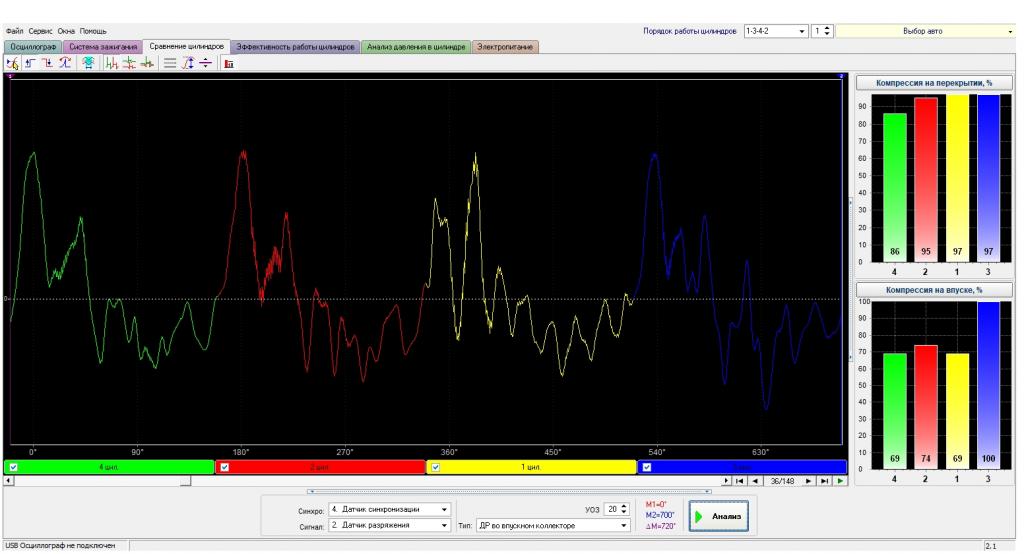Image resolution: width=1024 pixels, height=554 pixels.
Task: Click the vertical scale arrows icon
Action: 188,63
